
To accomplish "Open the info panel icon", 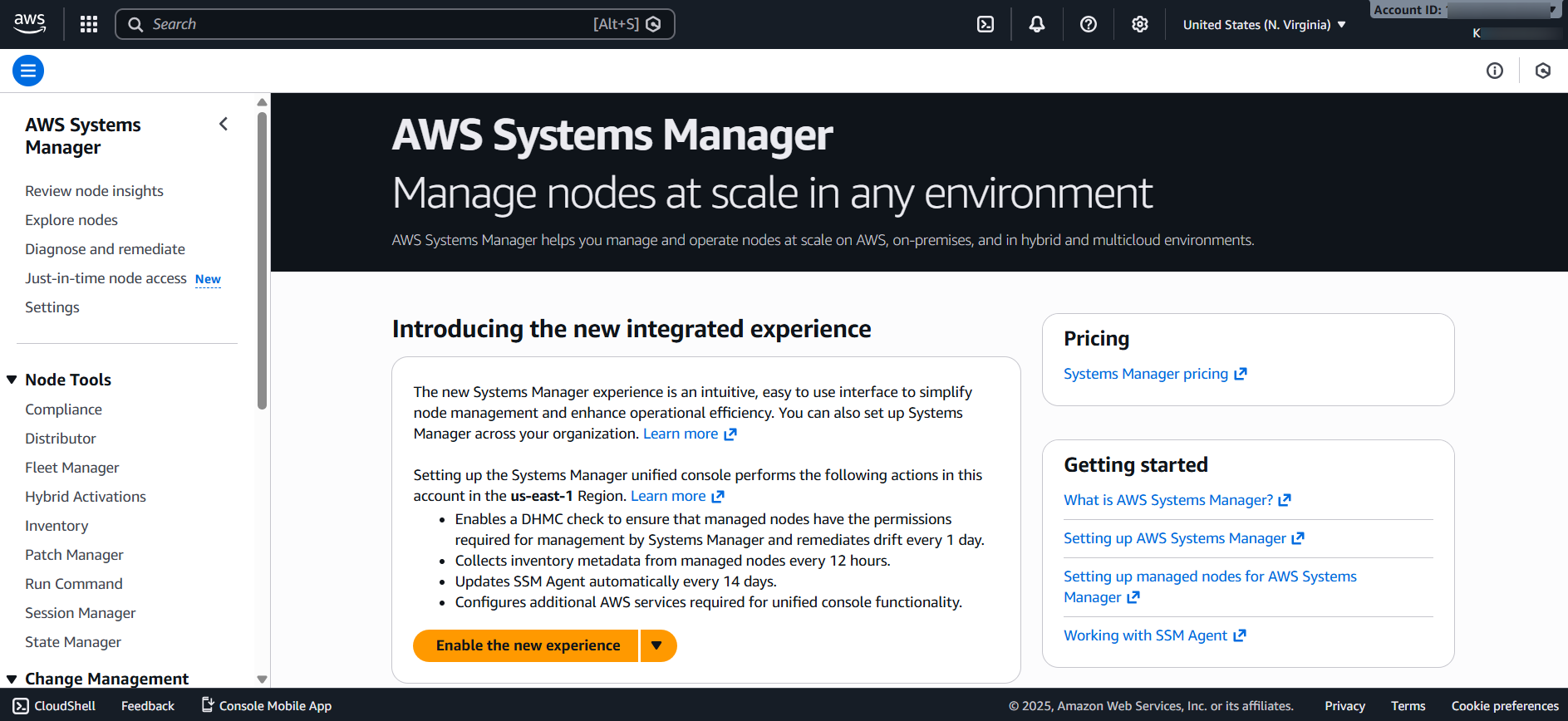I will (1495, 71).
